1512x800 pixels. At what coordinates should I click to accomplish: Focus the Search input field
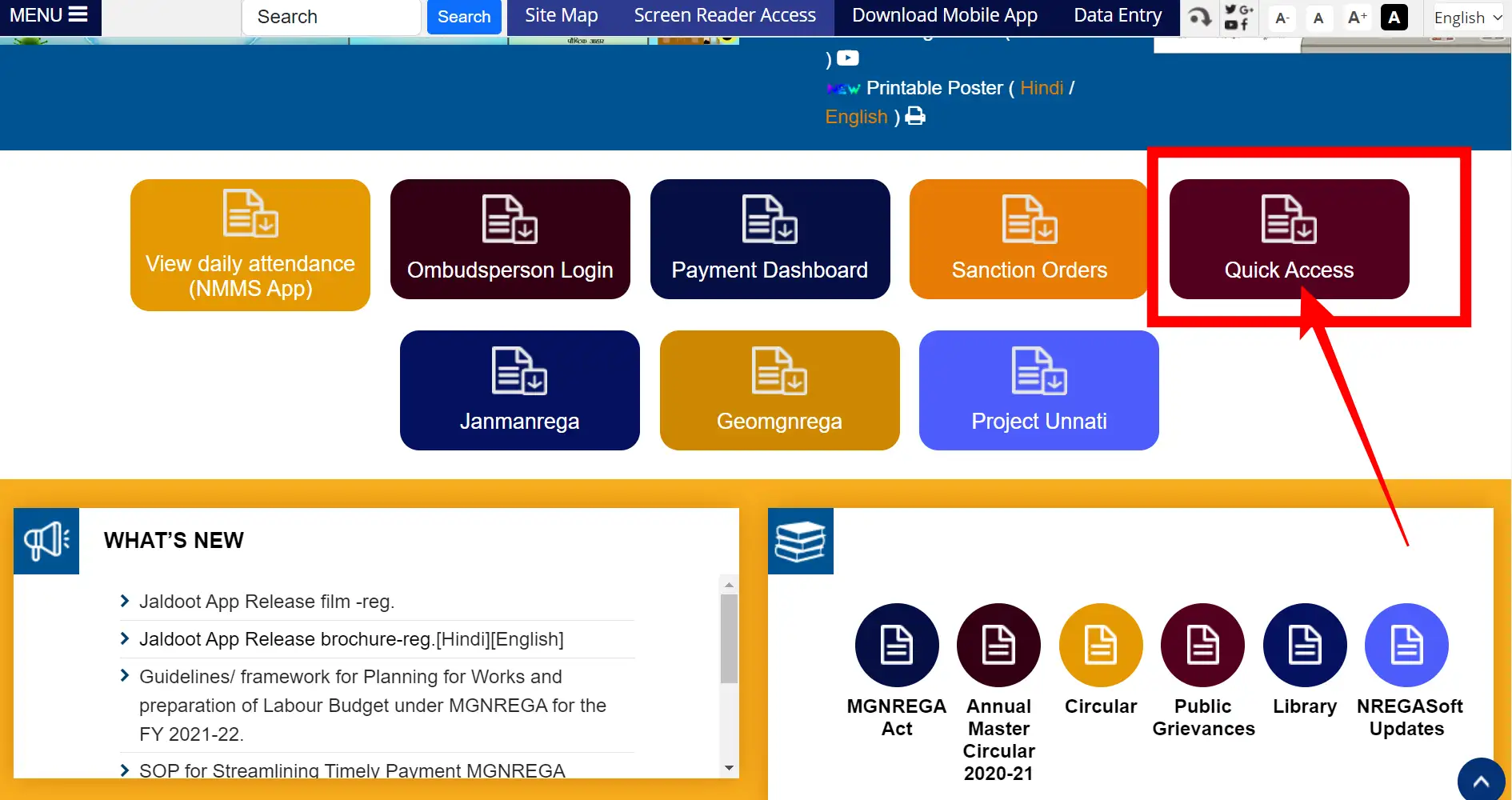[331, 17]
